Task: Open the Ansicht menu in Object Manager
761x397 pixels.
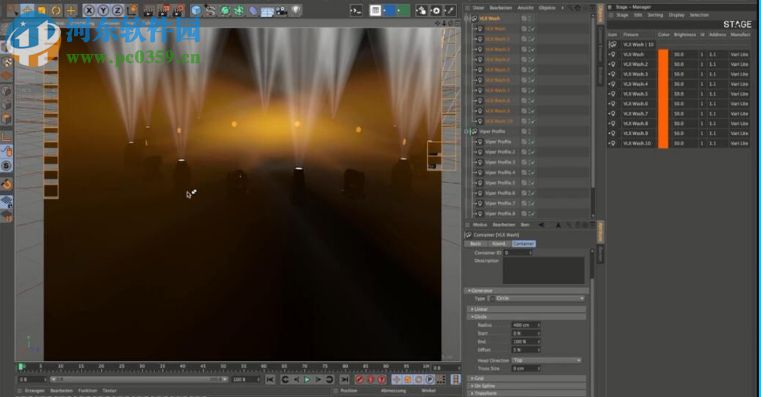Action: coord(525,8)
